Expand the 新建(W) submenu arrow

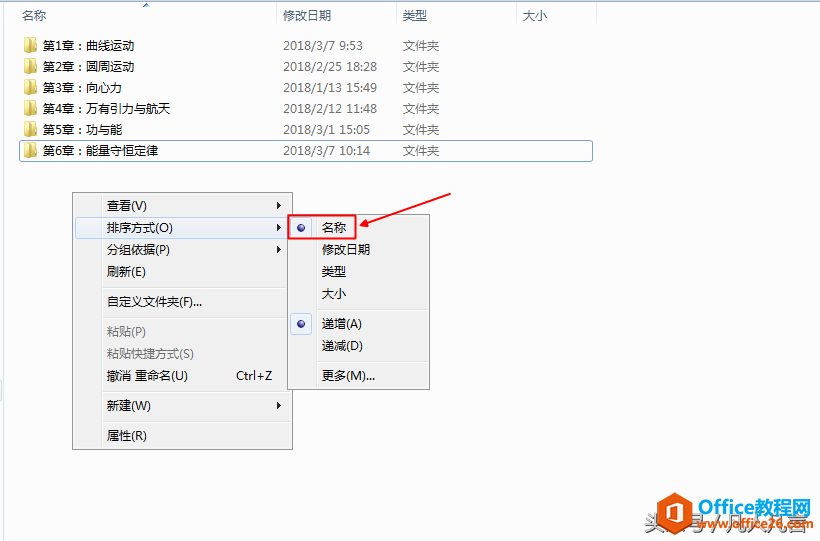point(279,405)
